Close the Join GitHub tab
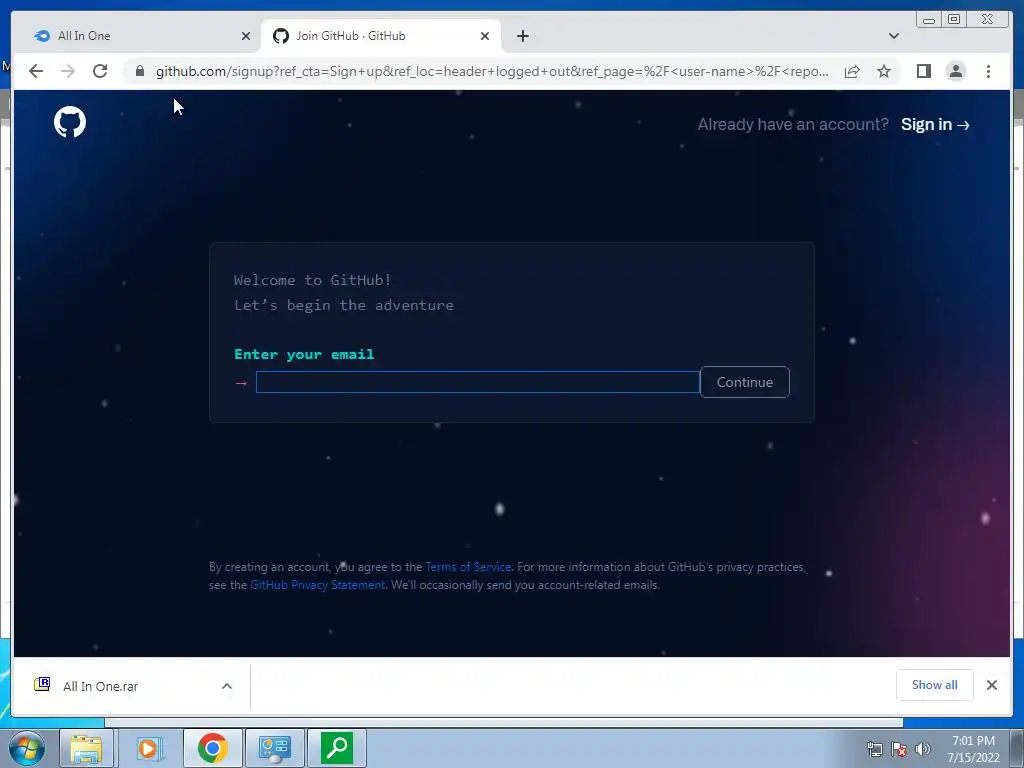This screenshot has width=1024, height=768. tap(485, 36)
